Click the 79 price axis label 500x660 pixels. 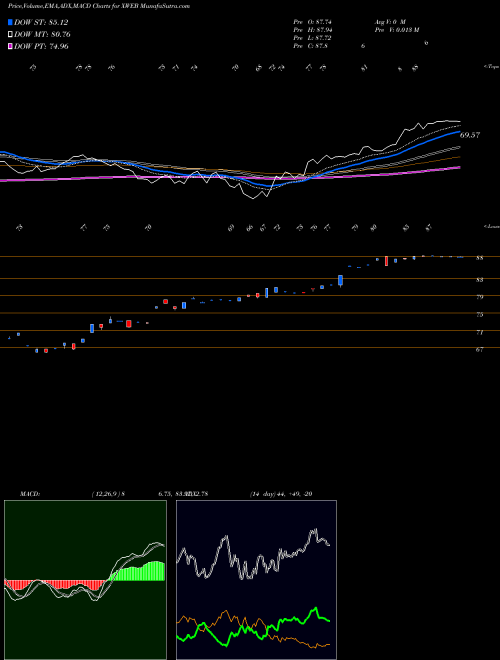pyautogui.click(x=479, y=297)
